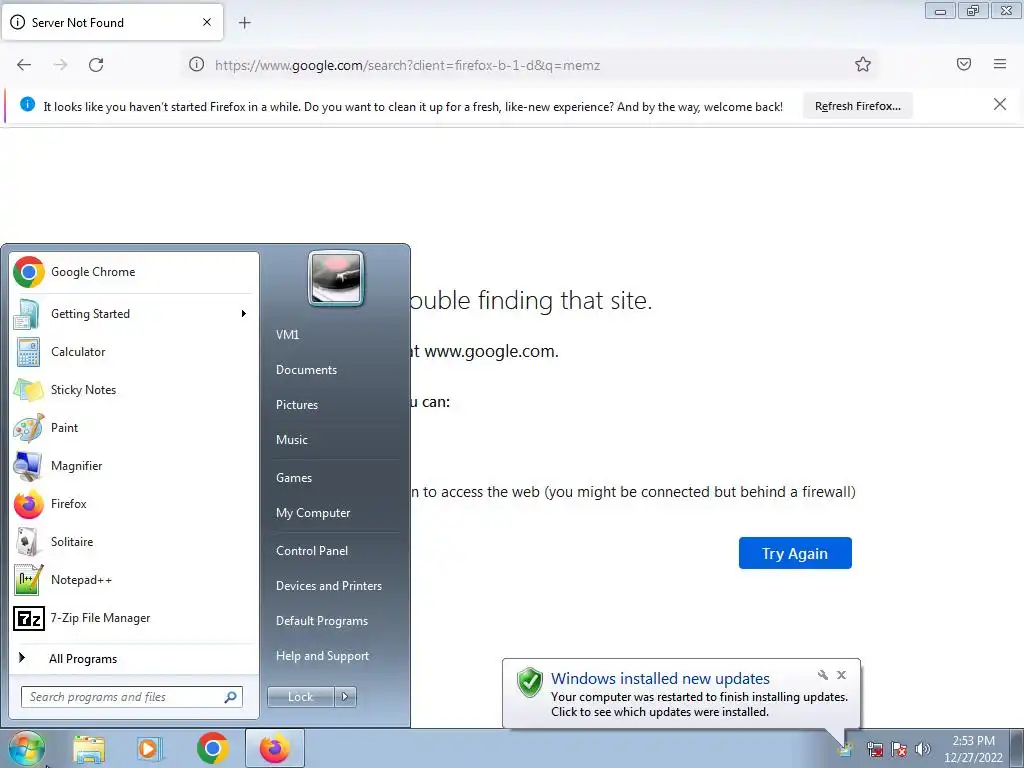Open Windows Media Player from taskbar
The width and height of the screenshot is (1024, 768).
(x=149, y=749)
